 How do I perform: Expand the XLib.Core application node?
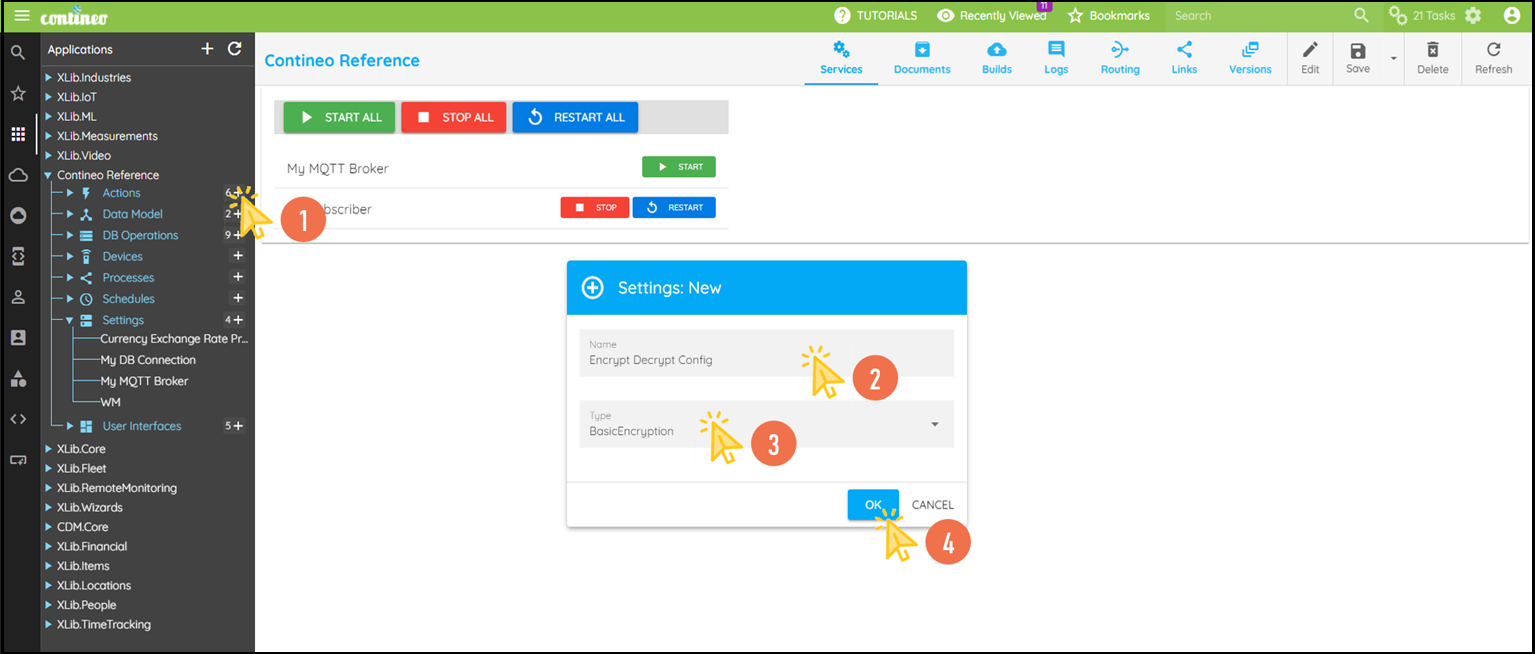(48, 449)
